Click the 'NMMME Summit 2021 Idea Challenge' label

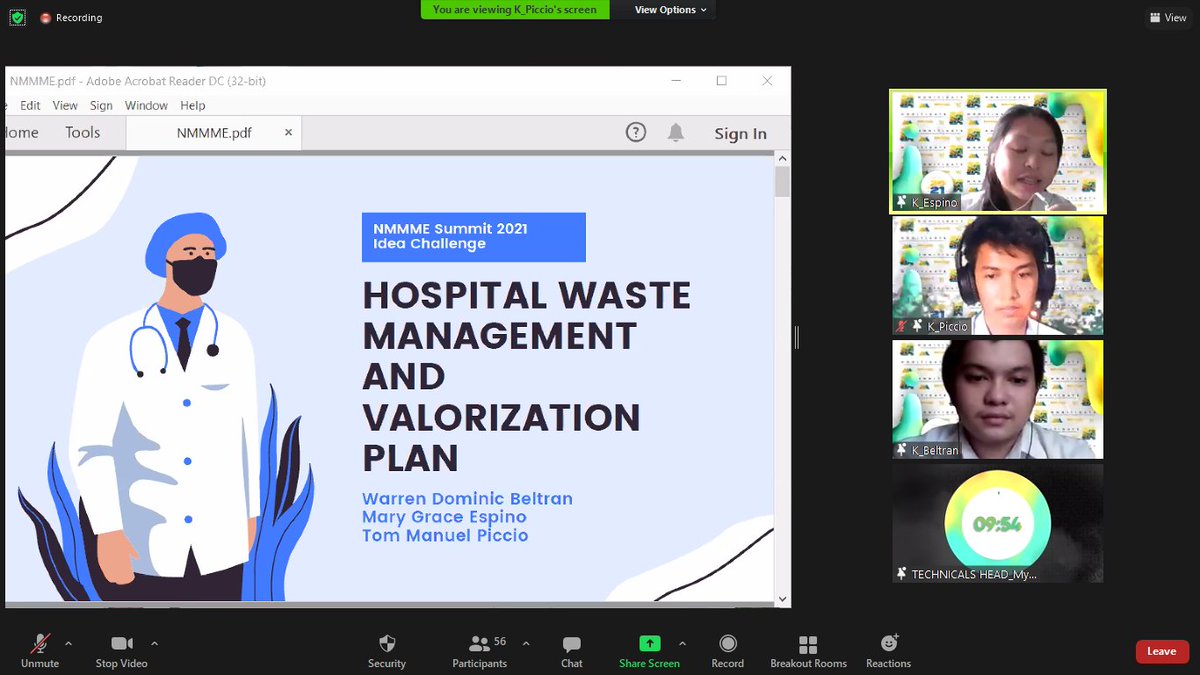tap(474, 237)
